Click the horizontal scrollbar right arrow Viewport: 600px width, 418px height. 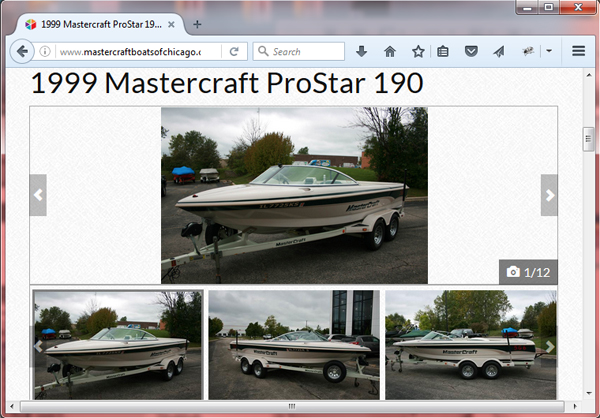coord(575,406)
